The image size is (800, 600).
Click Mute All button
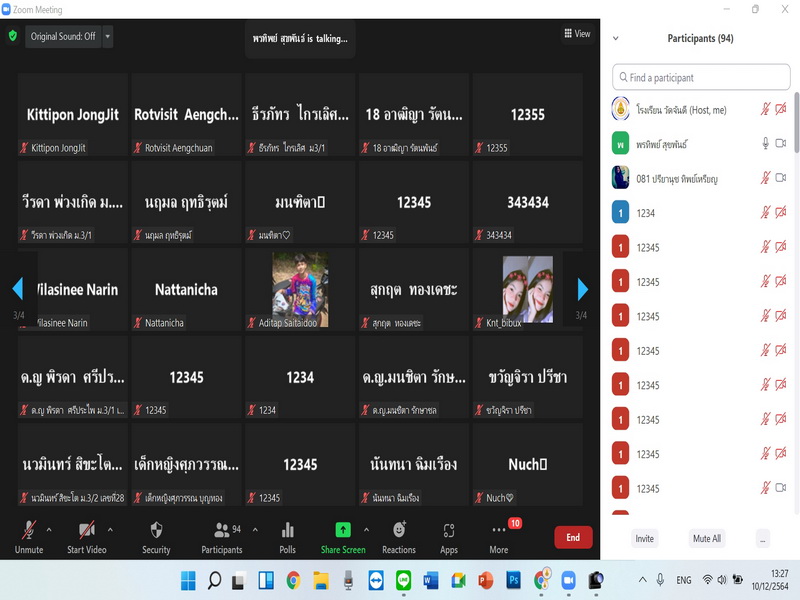pyautogui.click(x=707, y=538)
